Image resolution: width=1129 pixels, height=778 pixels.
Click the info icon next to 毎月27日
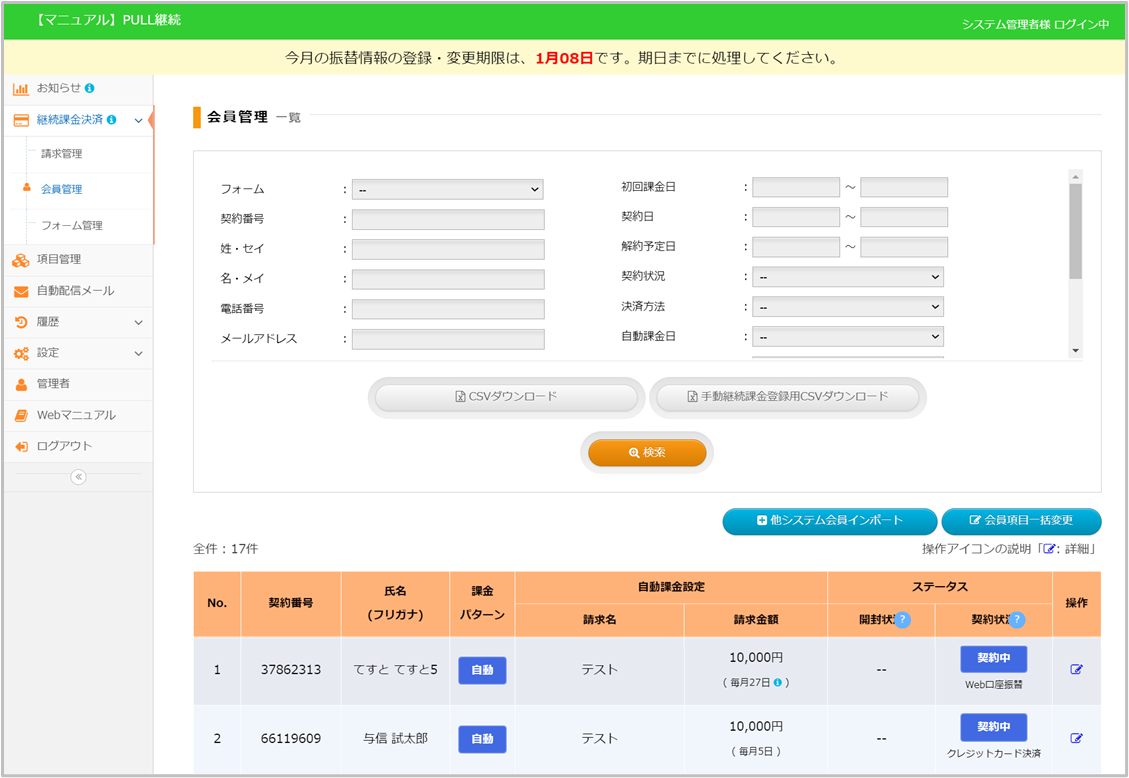(778, 681)
